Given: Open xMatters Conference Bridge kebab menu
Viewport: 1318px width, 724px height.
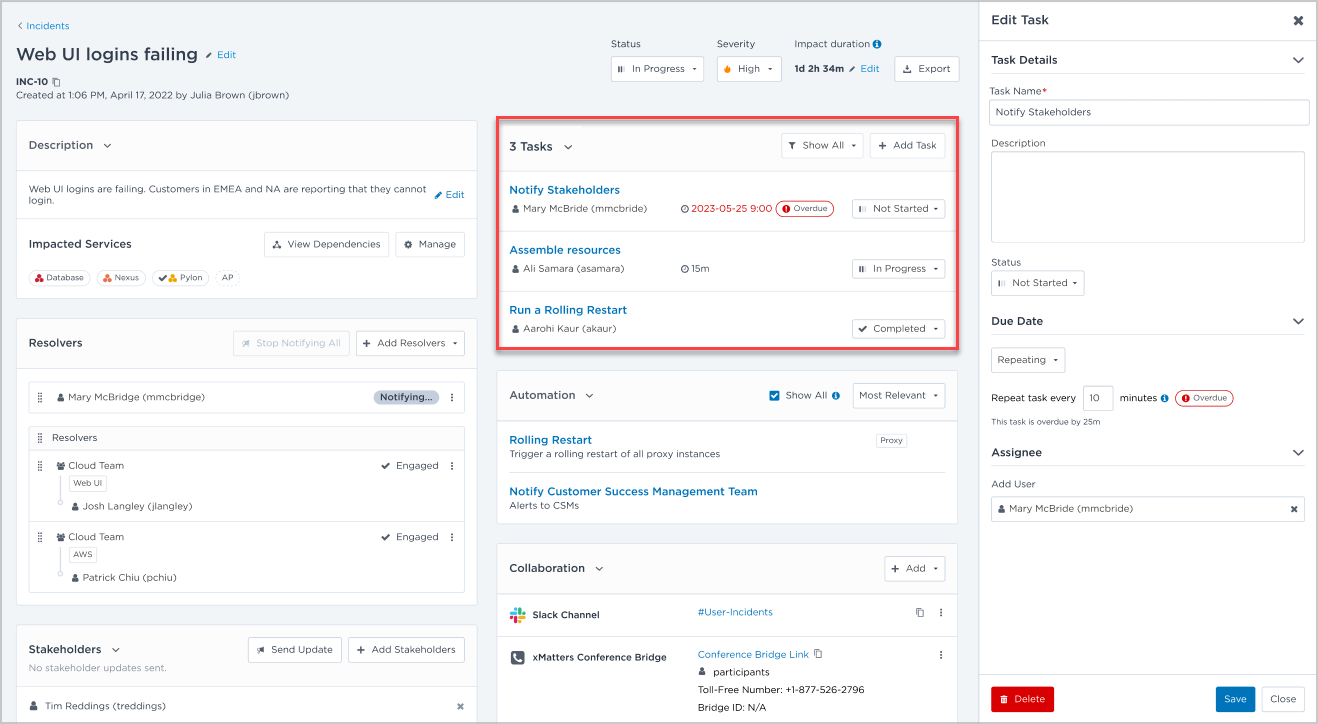Looking at the screenshot, I should [x=941, y=655].
